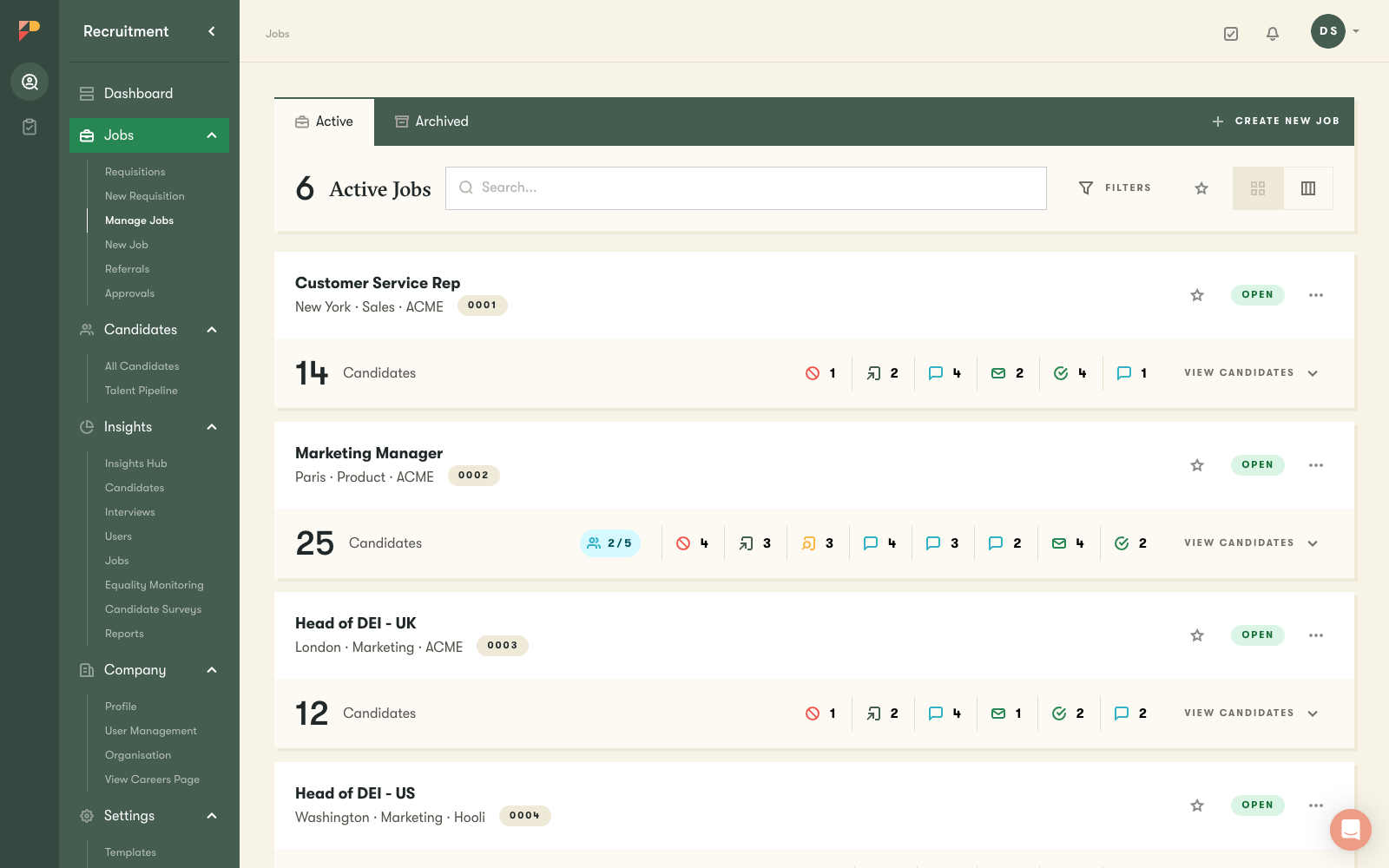1389x868 pixels.
Task: Click applied arrow icon in Head of DEI - UK row
Action: click(874, 713)
